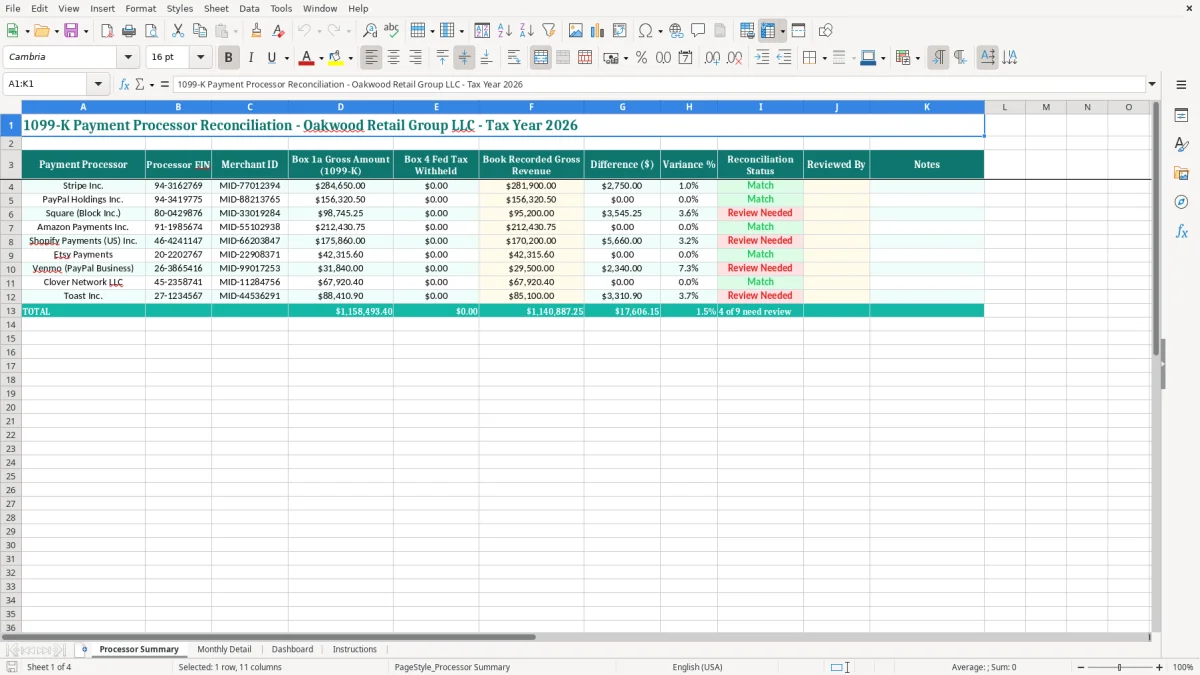Click the Export as PDF icon
This screenshot has height=675, width=1200.
point(107,31)
